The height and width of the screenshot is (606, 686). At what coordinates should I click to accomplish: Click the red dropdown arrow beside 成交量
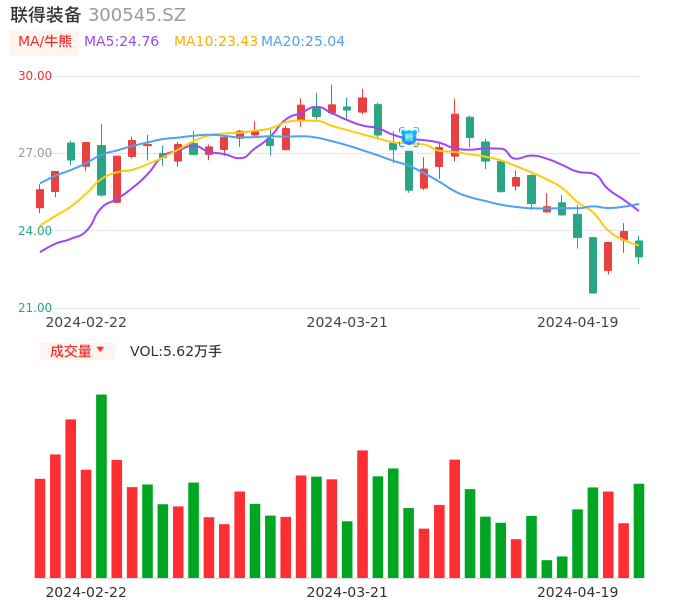[100, 350]
